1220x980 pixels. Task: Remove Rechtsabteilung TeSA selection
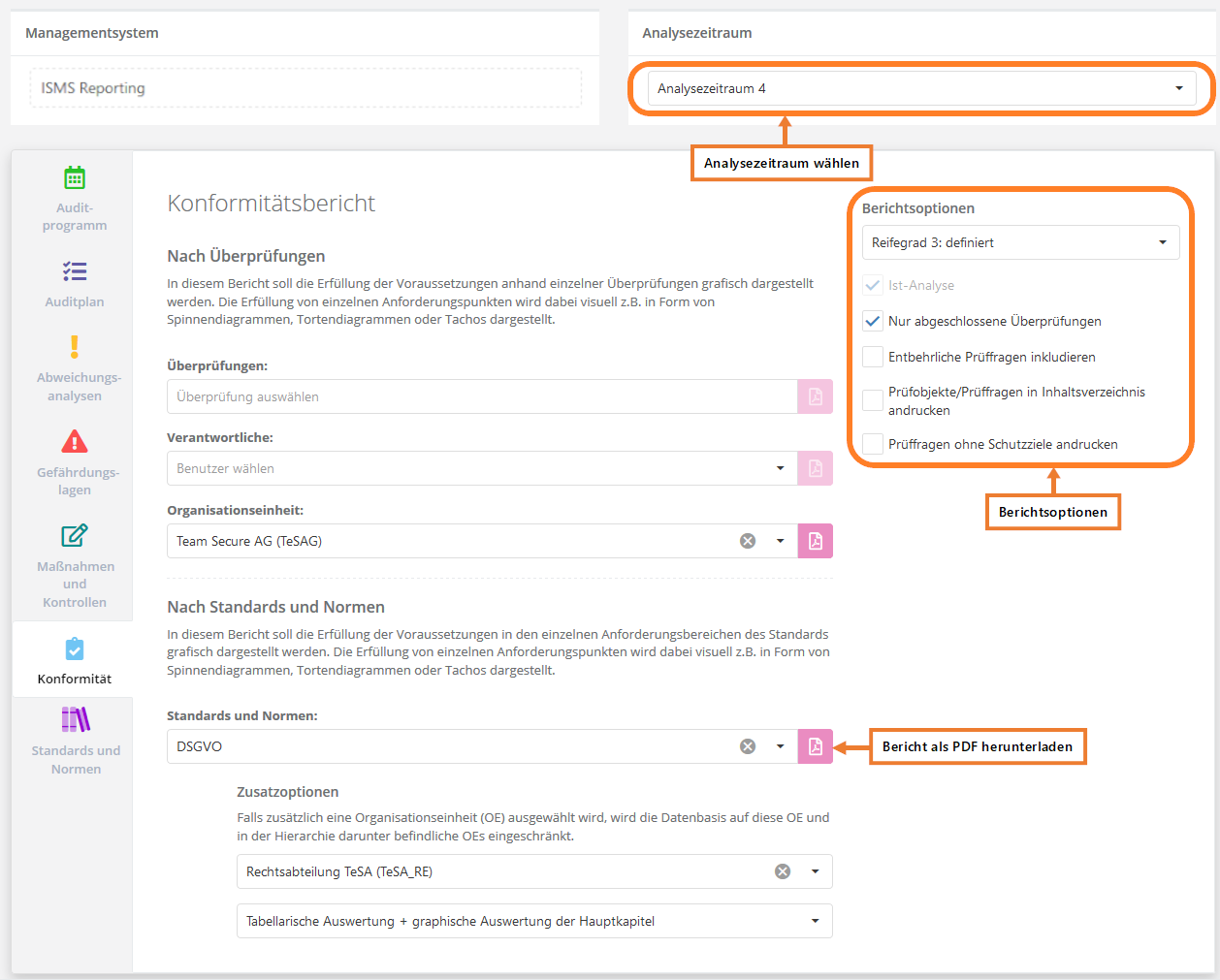[783, 871]
